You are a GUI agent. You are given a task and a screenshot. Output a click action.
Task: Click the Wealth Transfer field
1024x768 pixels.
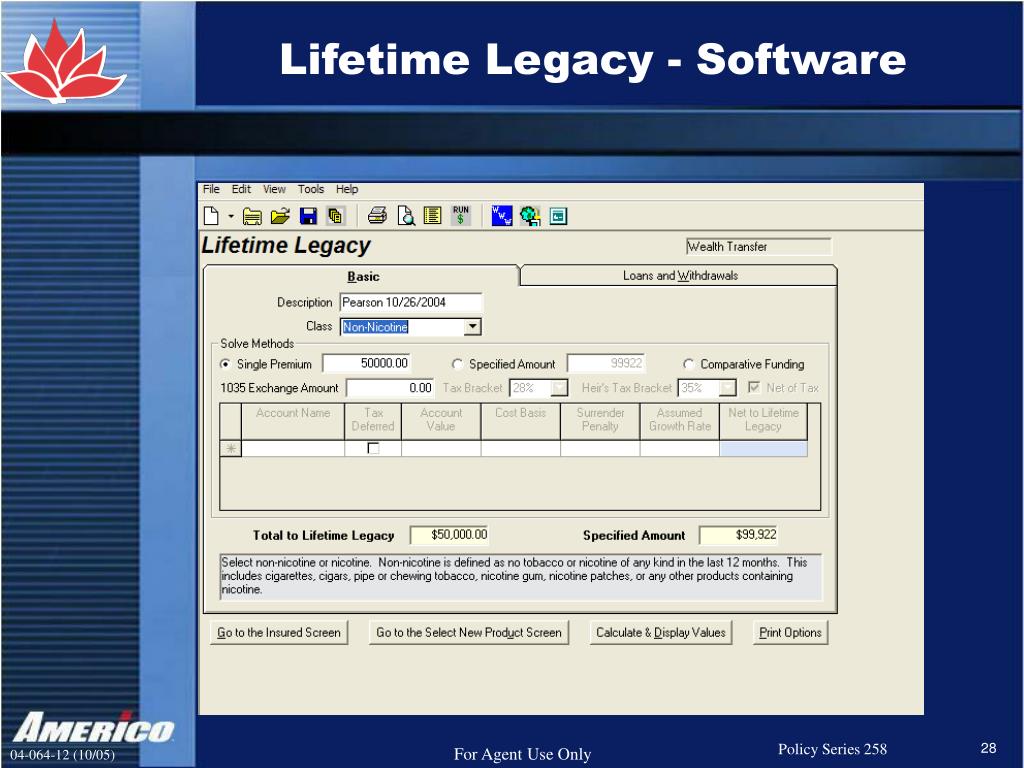point(758,247)
